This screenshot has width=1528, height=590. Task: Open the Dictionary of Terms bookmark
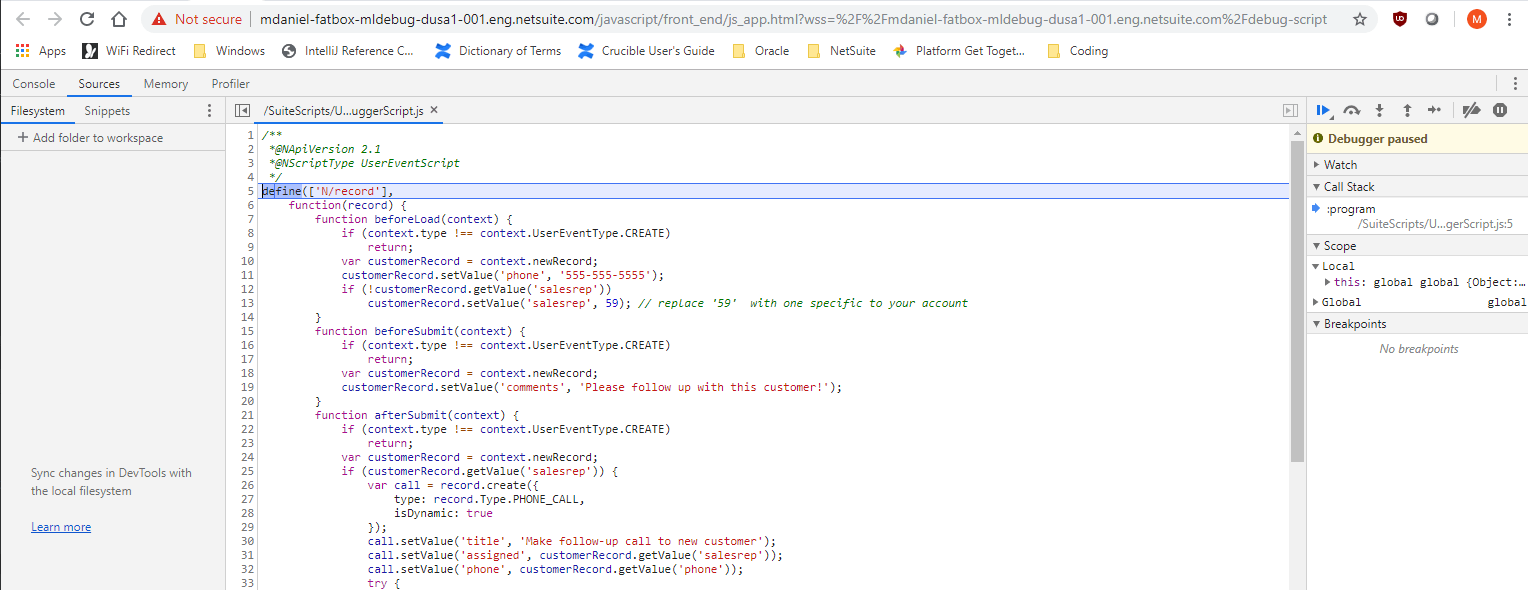coord(498,51)
